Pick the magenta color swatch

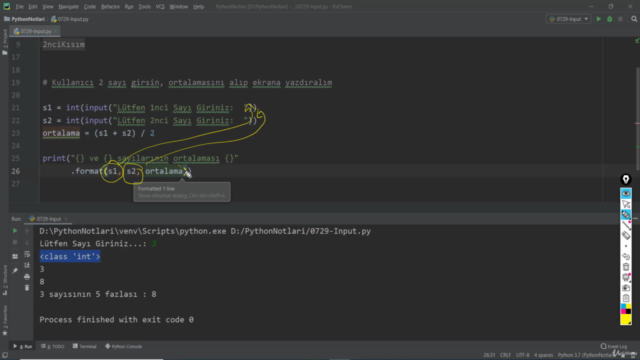click(623, 311)
